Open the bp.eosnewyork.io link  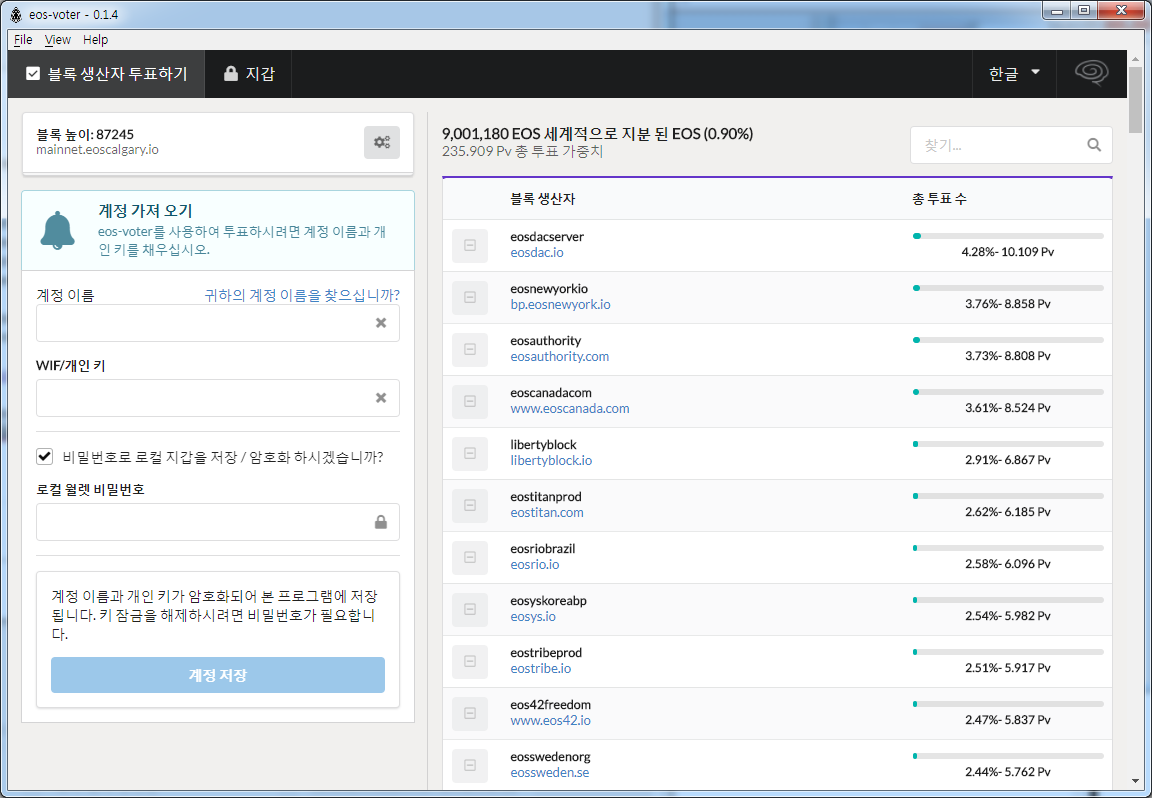pos(561,304)
